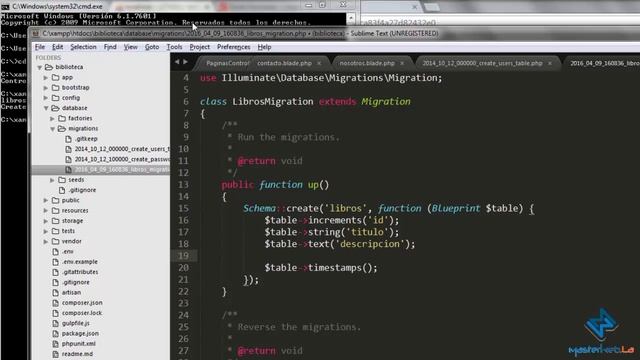This screenshot has width=640, height=360.
Task: Click the seeds folder icon
Action: click(62, 180)
